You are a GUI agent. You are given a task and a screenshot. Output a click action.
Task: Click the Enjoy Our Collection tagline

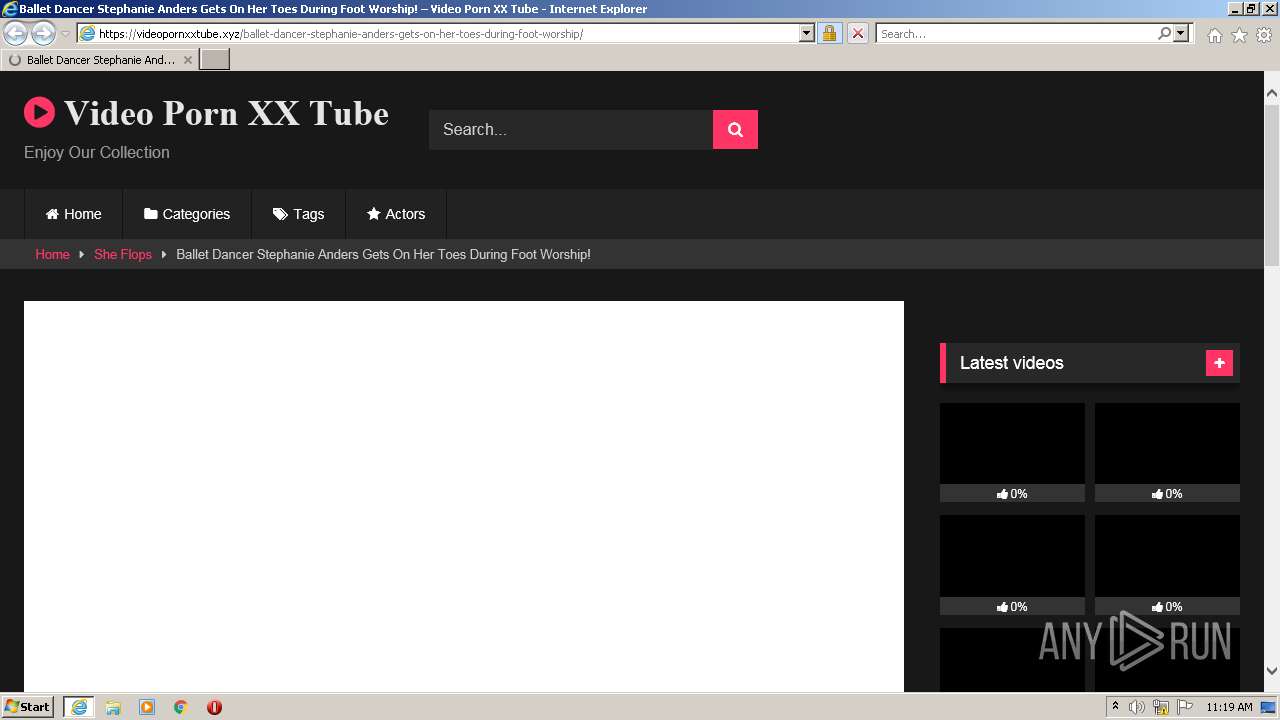click(97, 152)
